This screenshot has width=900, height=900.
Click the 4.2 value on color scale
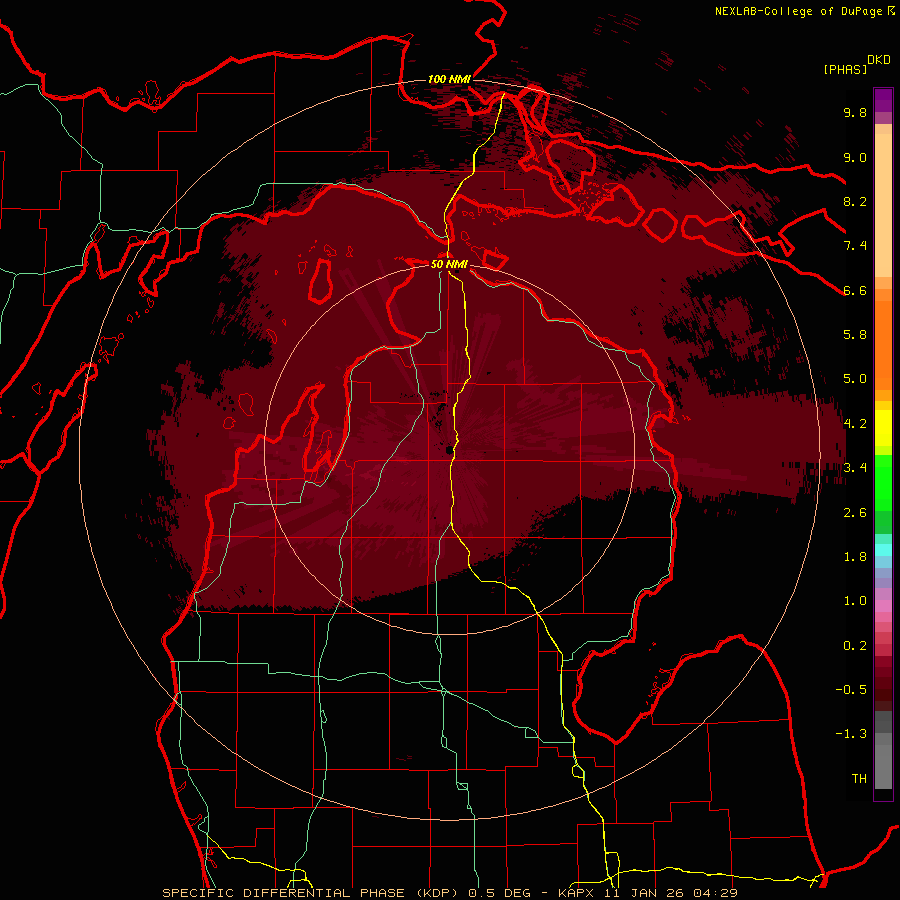point(855,424)
